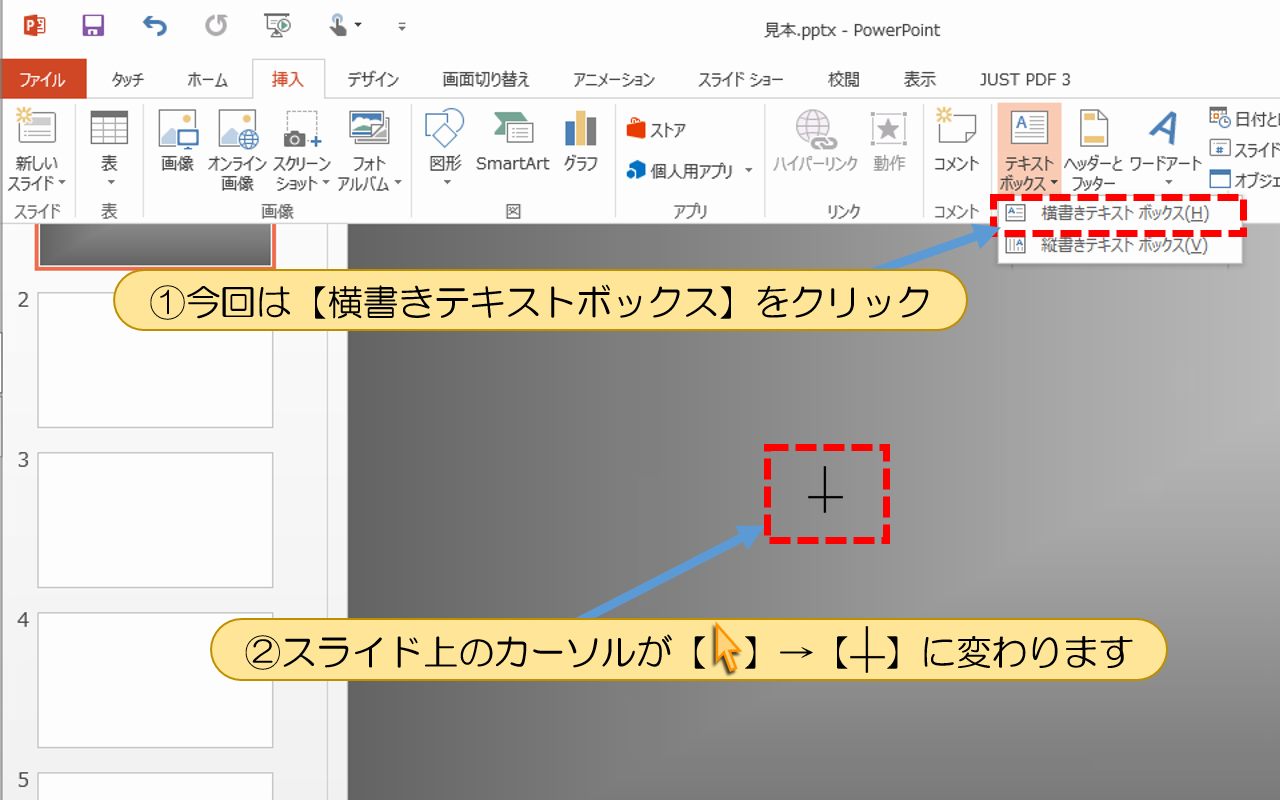Screen dimensions: 1280x800
Task: Switch to the 校閲 tab
Action: (843, 80)
